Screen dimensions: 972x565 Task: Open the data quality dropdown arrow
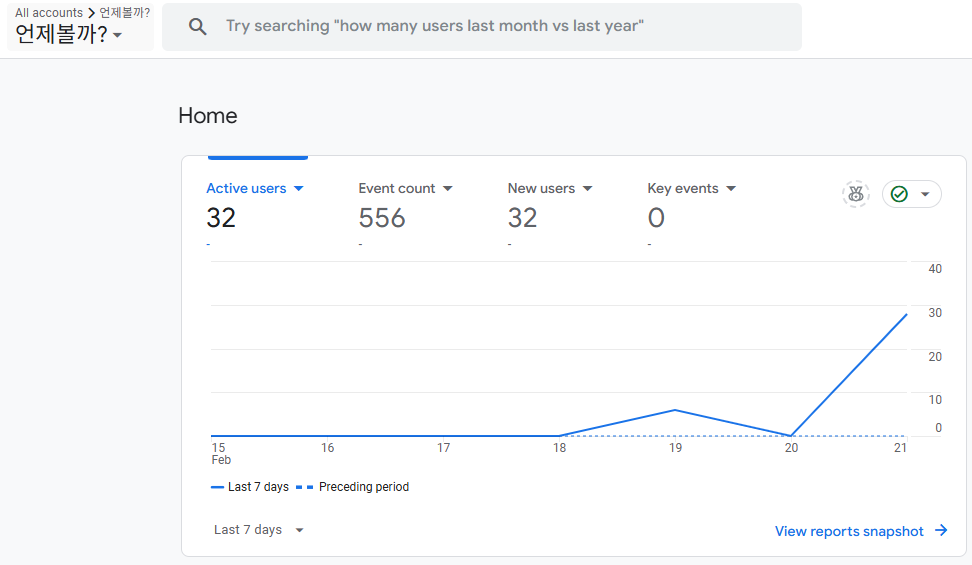tap(925, 194)
